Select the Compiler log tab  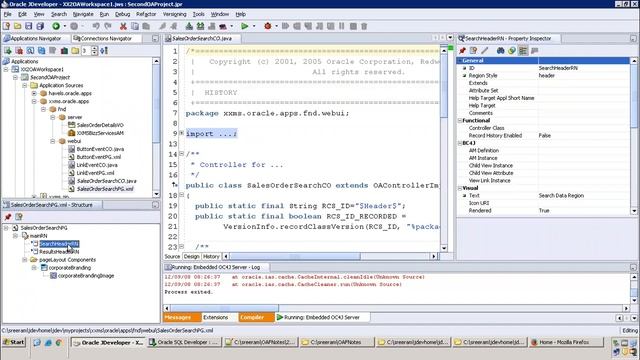(256, 317)
